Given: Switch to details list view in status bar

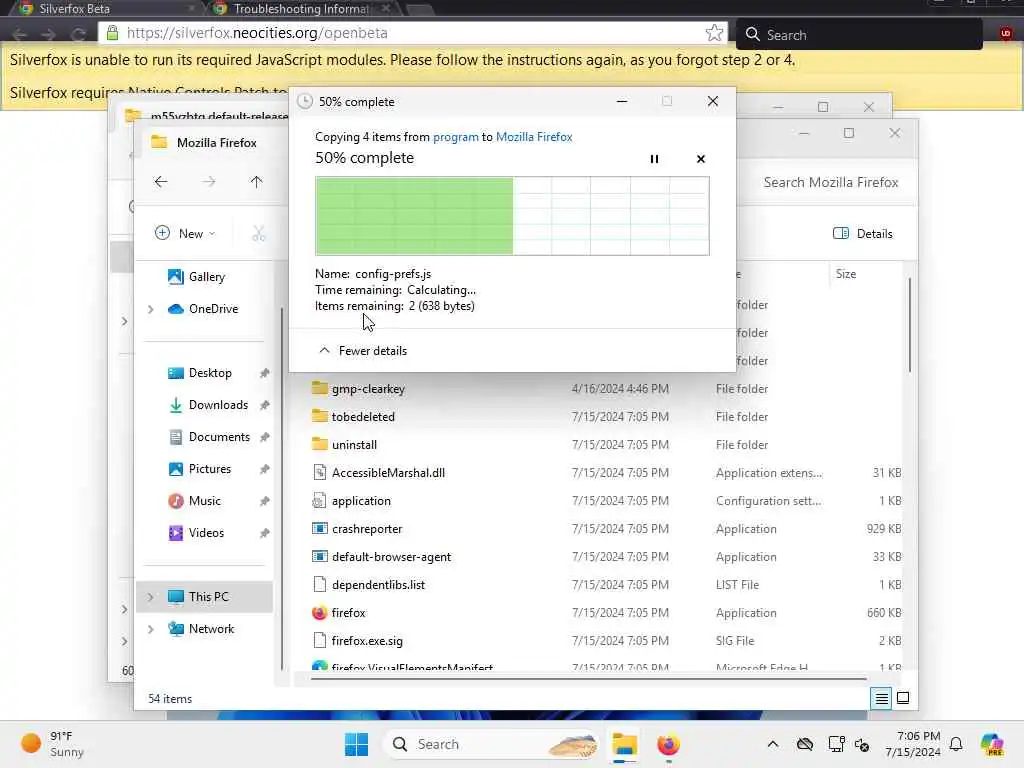Looking at the screenshot, I should (881, 699).
